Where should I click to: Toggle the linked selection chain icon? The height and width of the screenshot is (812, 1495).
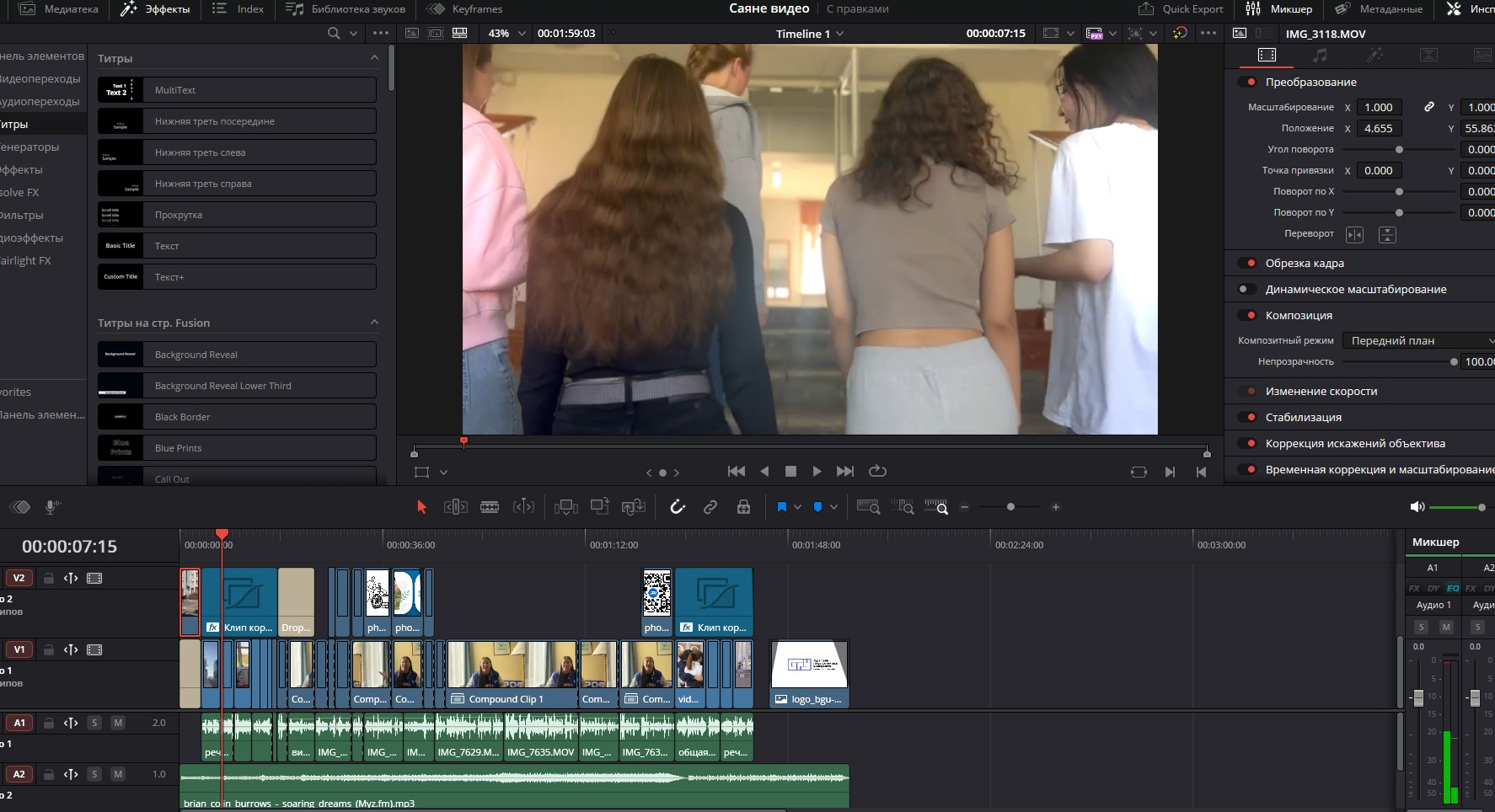pyautogui.click(x=710, y=507)
